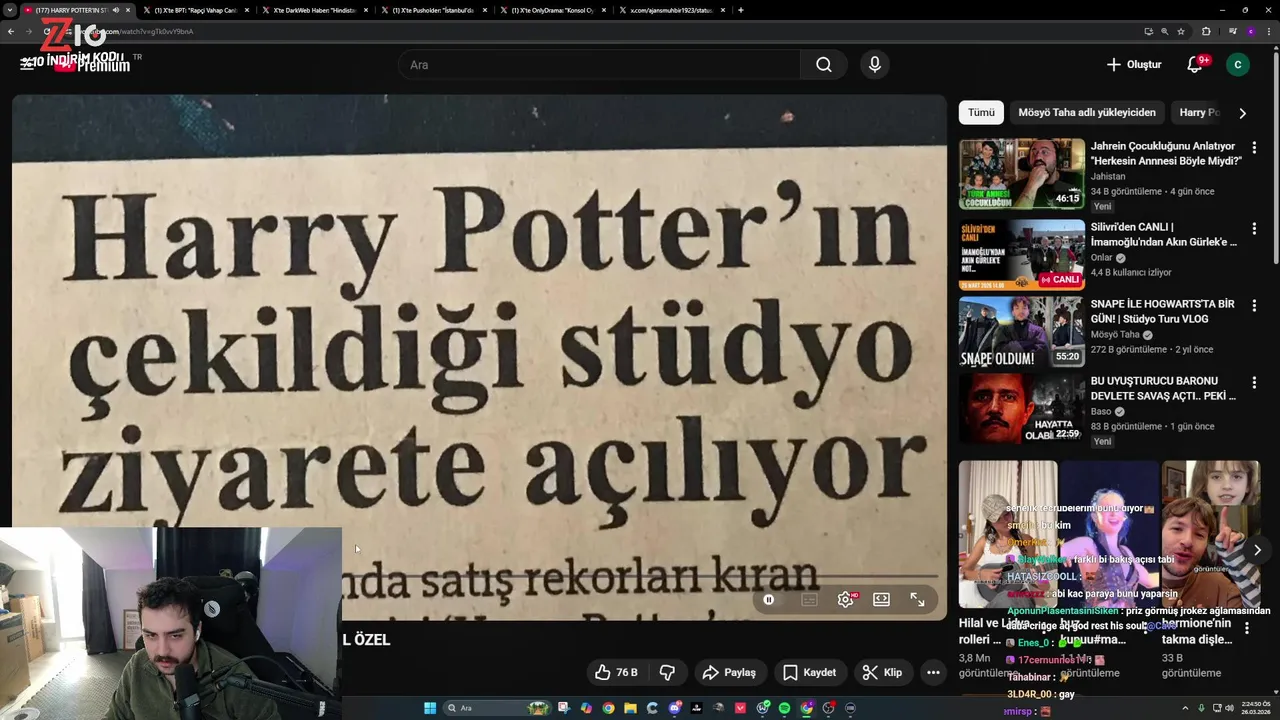Select the Mösyö Taha adlı yükleyiciden chip
Image resolution: width=1280 pixels, height=720 pixels.
tap(1087, 113)
